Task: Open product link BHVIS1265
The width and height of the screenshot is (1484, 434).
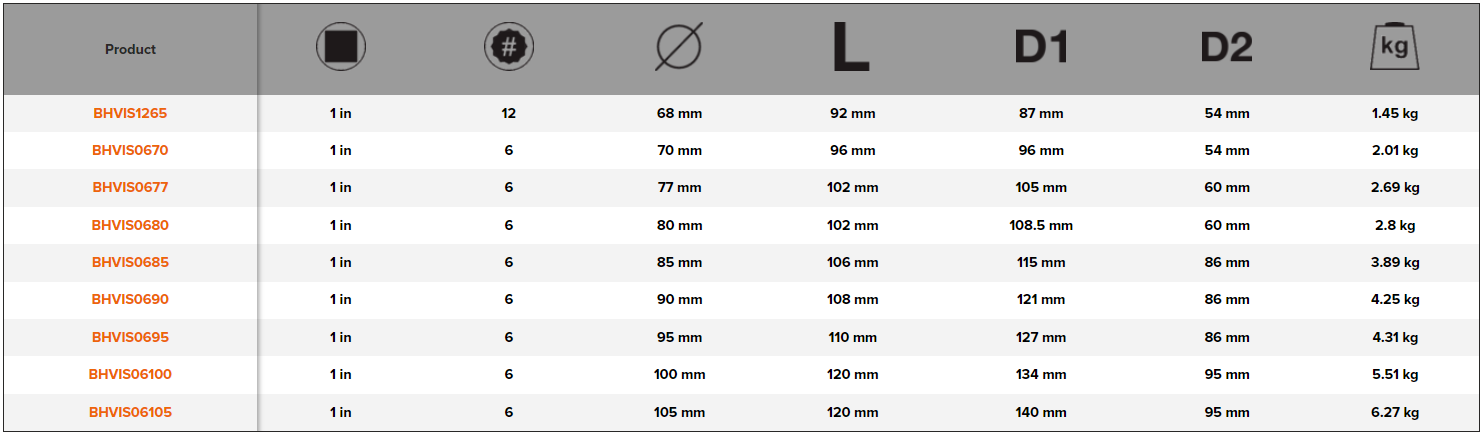Action: [130, 113]
